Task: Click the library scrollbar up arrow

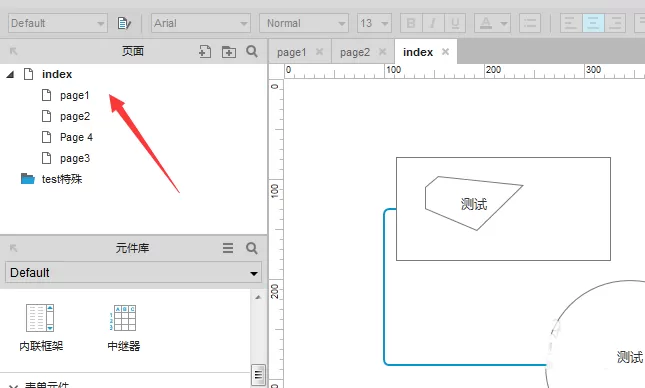Action: (x=258, y=297)
